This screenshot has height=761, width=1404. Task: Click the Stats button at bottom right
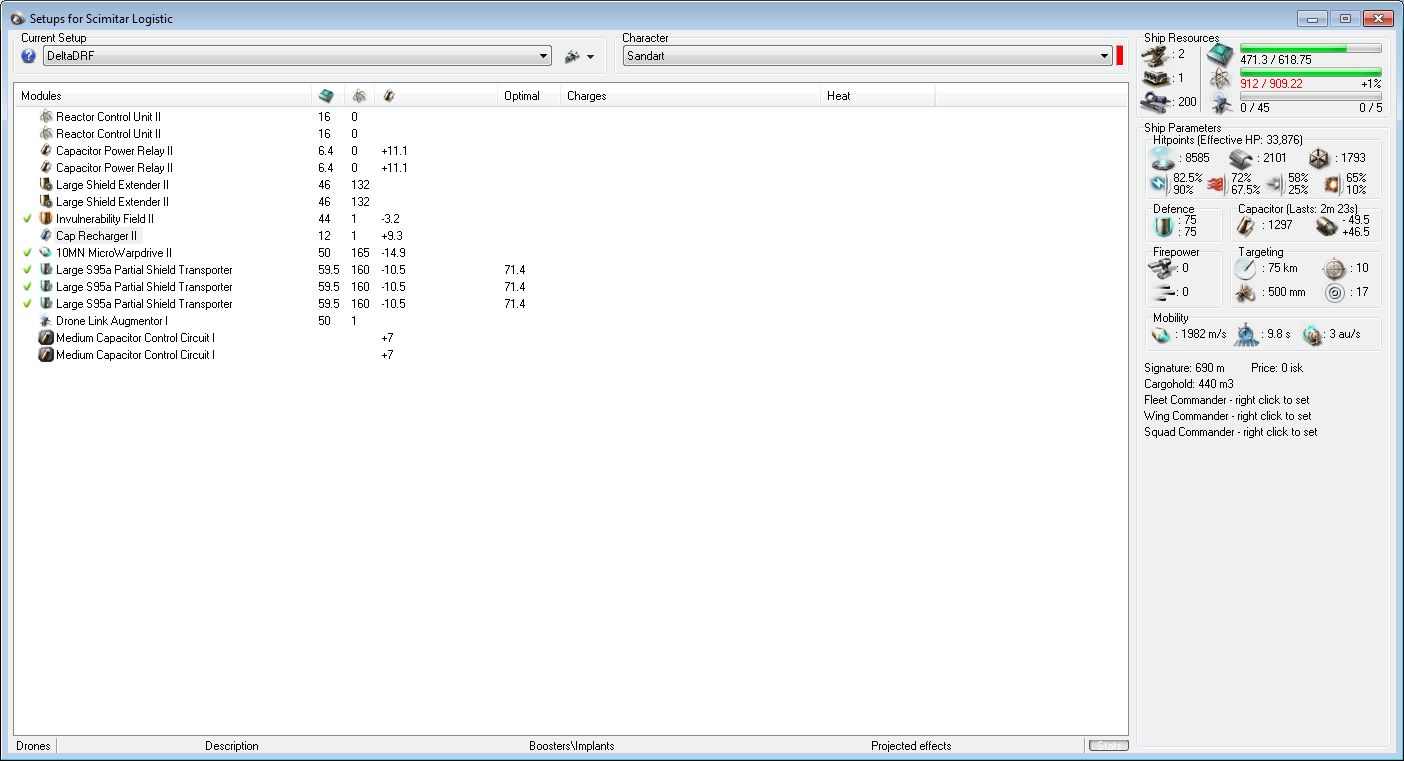click(x=1108, y=746)
